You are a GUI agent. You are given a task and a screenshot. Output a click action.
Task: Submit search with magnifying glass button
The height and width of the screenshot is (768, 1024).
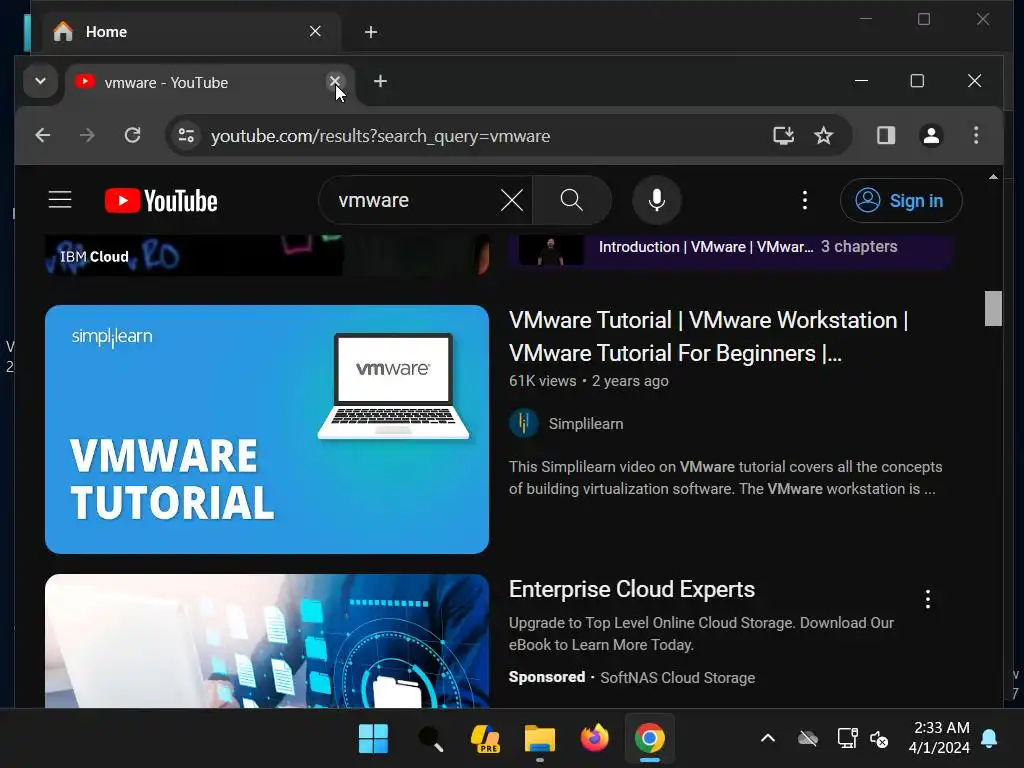coord(571,200)
